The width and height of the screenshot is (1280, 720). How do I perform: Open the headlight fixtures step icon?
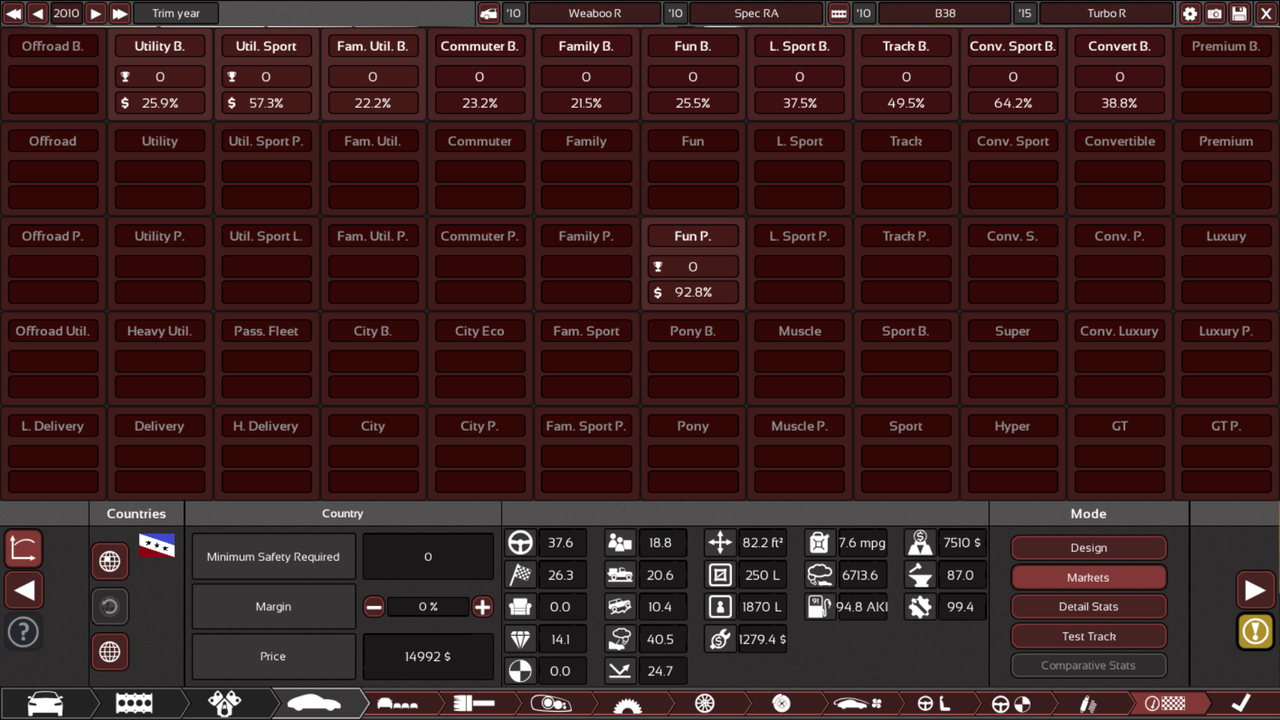click(x=550, y=704)
